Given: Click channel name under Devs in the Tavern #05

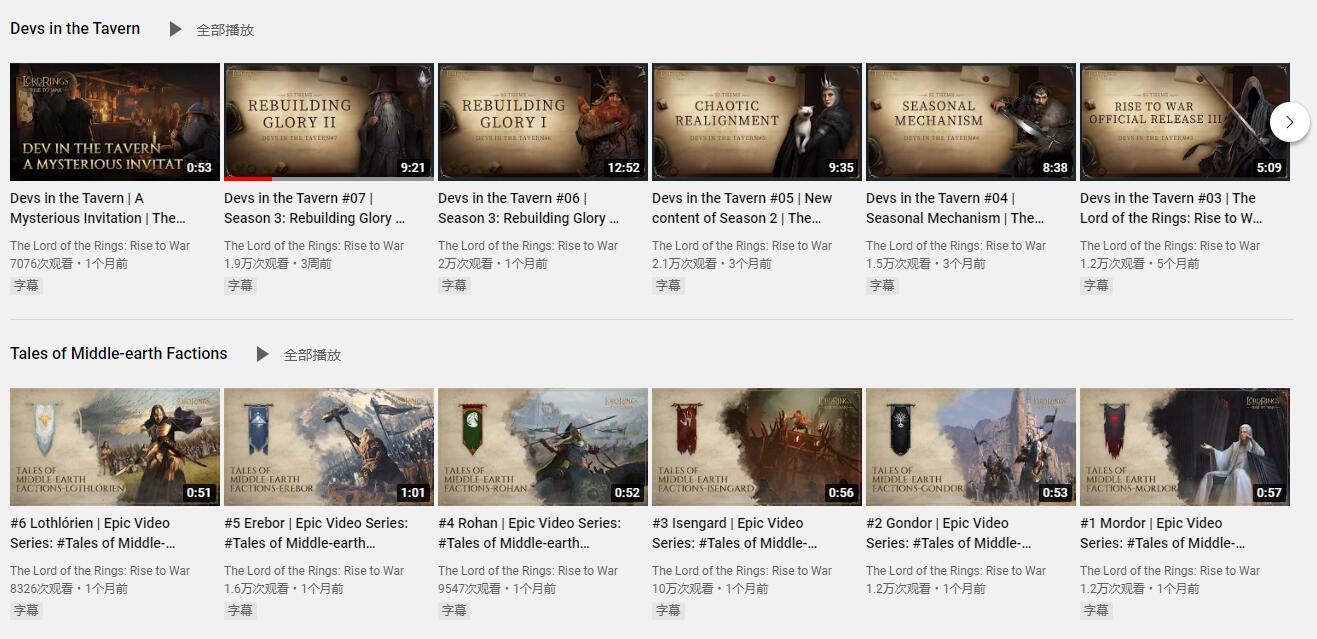Looking at the screenshot, I should 742,246.
